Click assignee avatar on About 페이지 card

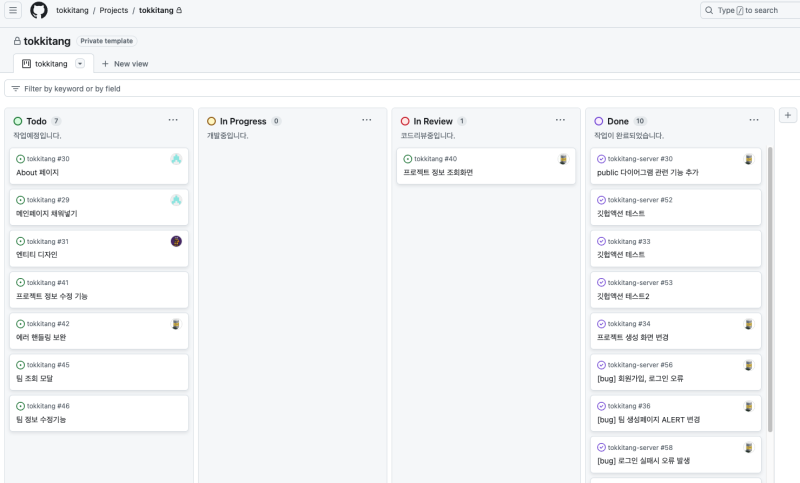(x=176, y=159)
